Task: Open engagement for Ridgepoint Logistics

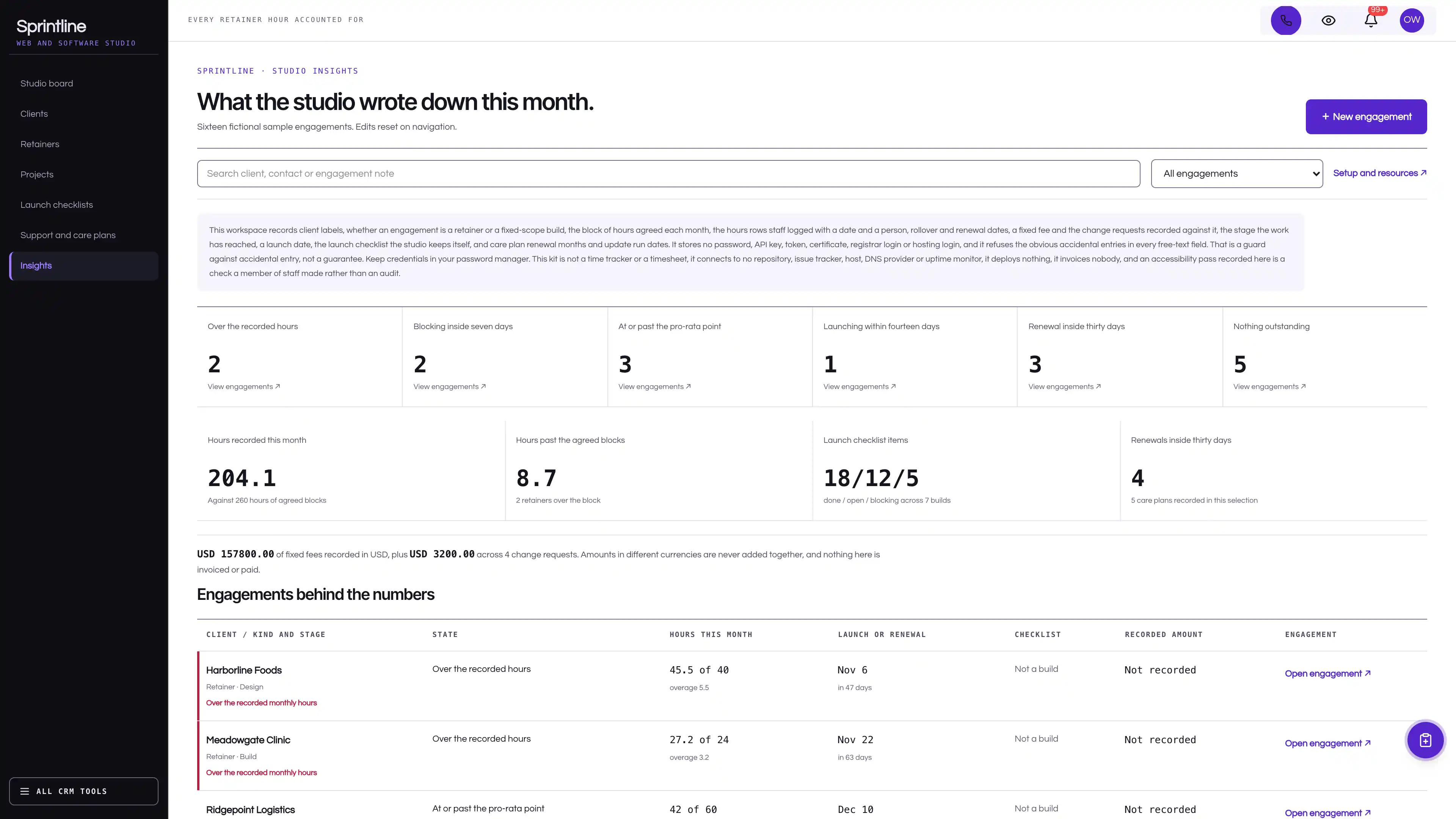Action: [1328, 813]
